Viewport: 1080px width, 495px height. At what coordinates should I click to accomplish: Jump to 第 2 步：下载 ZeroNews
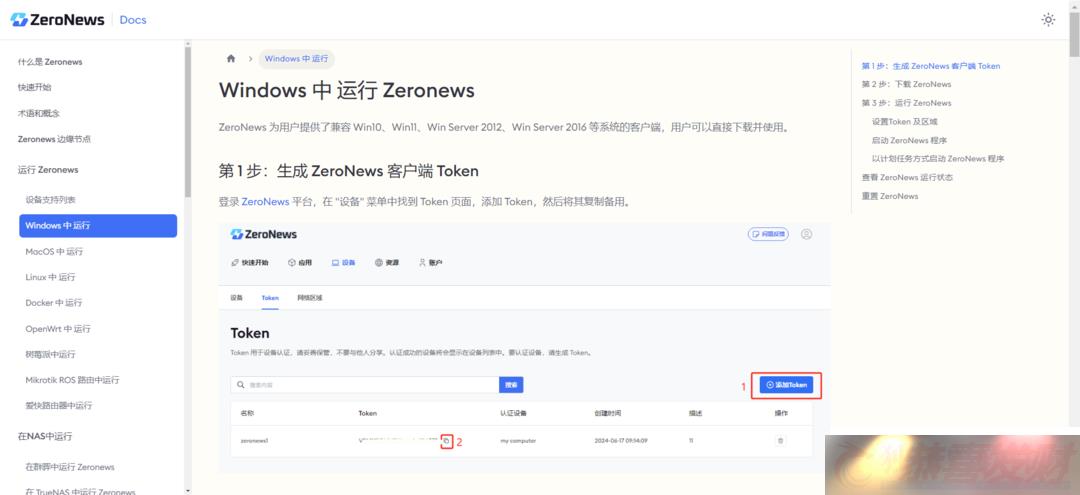point(906,84)
